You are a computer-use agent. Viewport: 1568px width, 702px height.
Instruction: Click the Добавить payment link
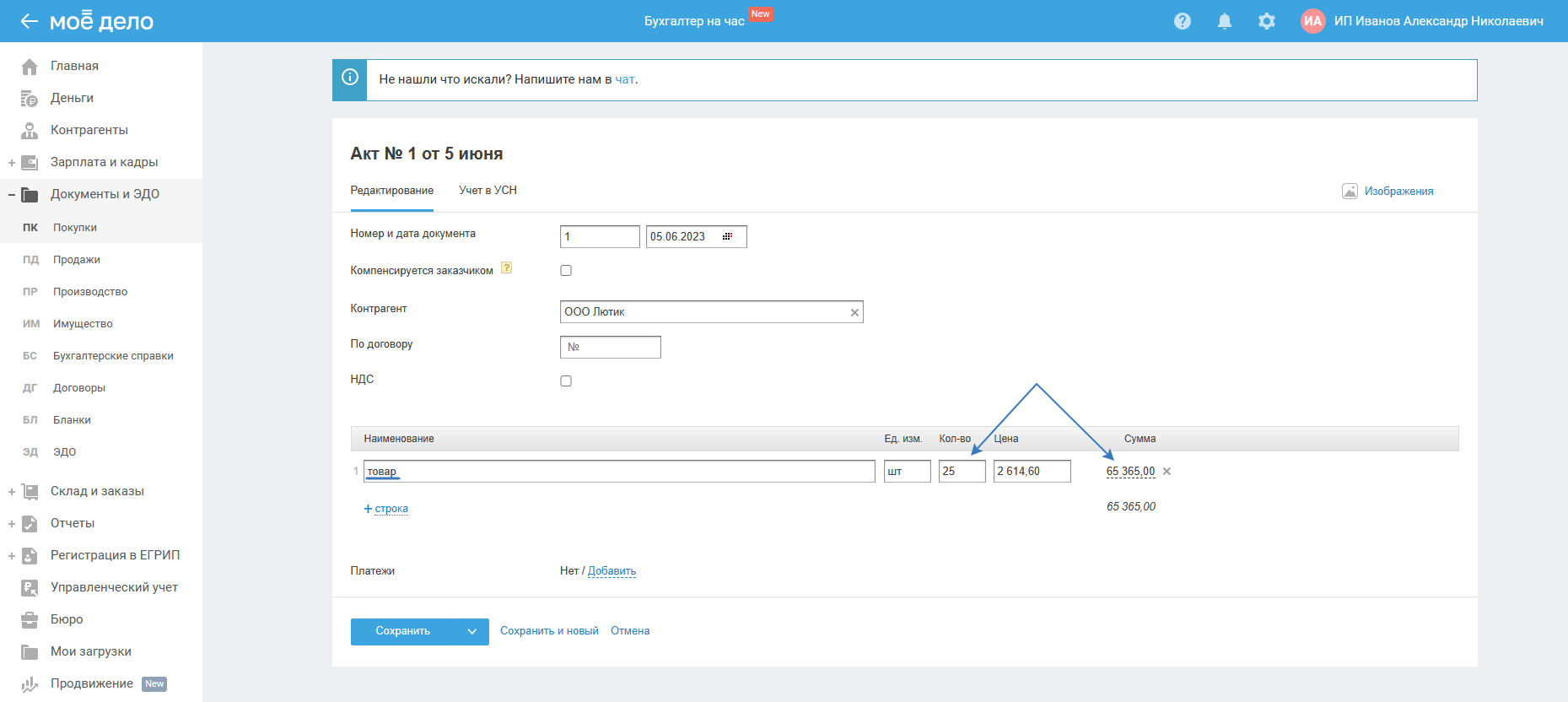tap(612, 571)
